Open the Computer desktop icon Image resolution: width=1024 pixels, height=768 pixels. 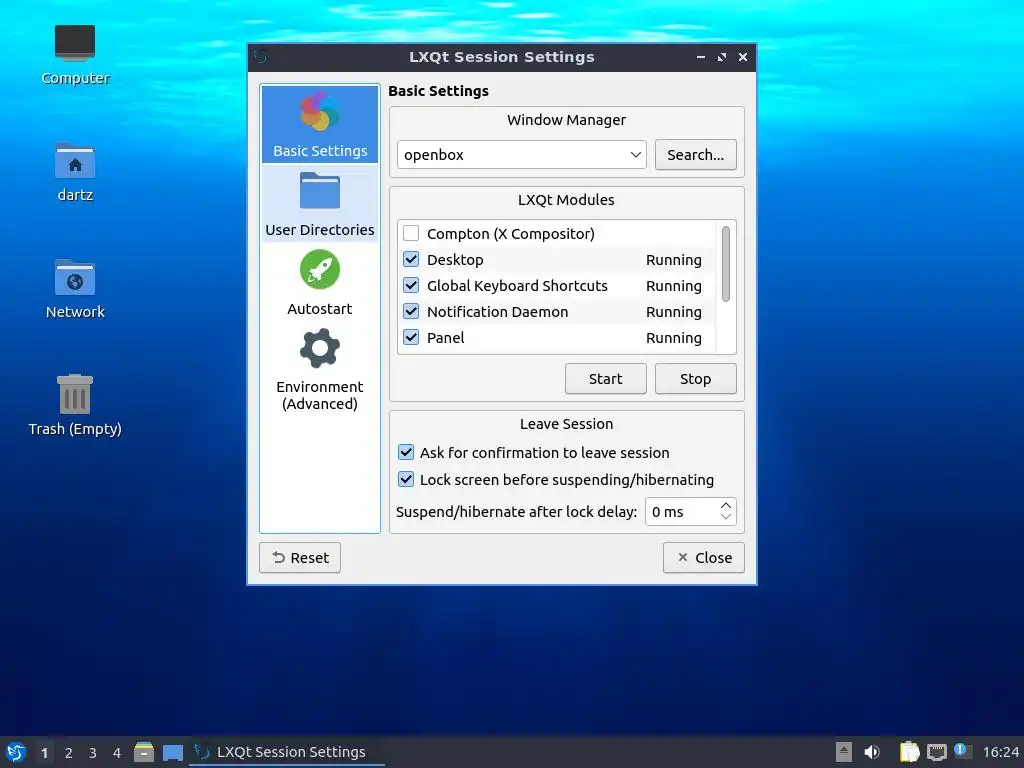point(74,55)
